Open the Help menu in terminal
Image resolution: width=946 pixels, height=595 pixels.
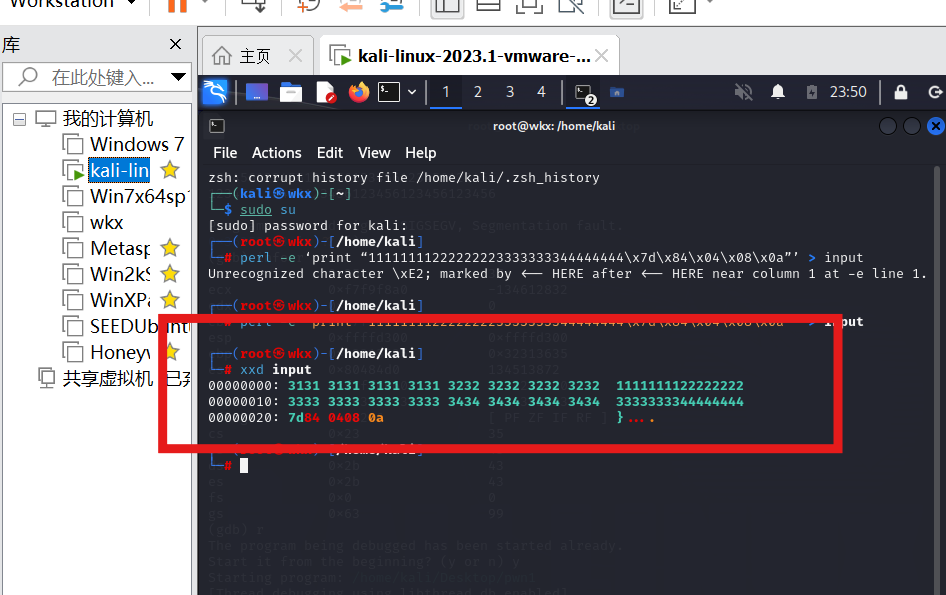[421, 153]
